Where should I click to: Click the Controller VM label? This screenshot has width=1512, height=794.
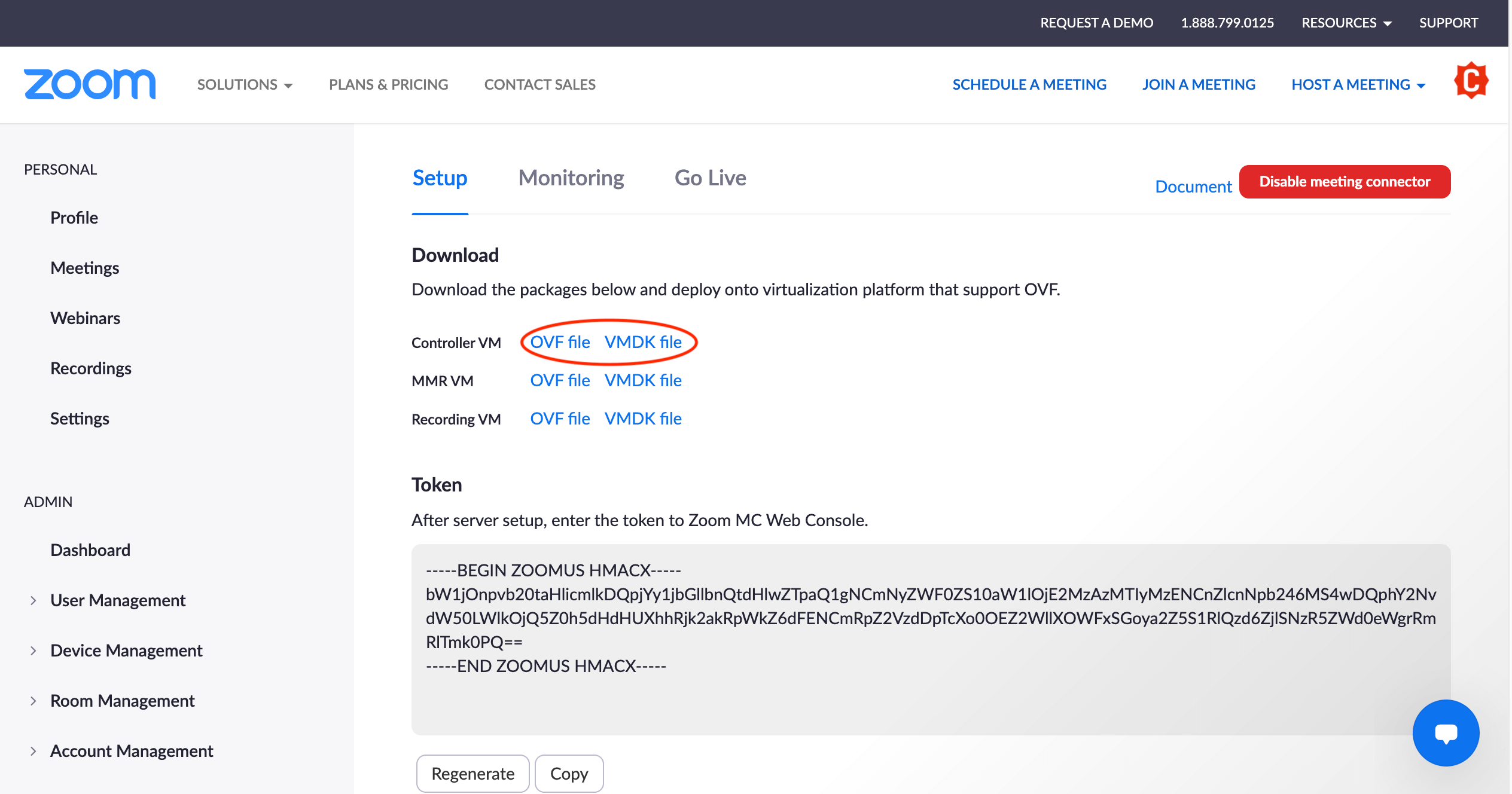click(456, 343)
